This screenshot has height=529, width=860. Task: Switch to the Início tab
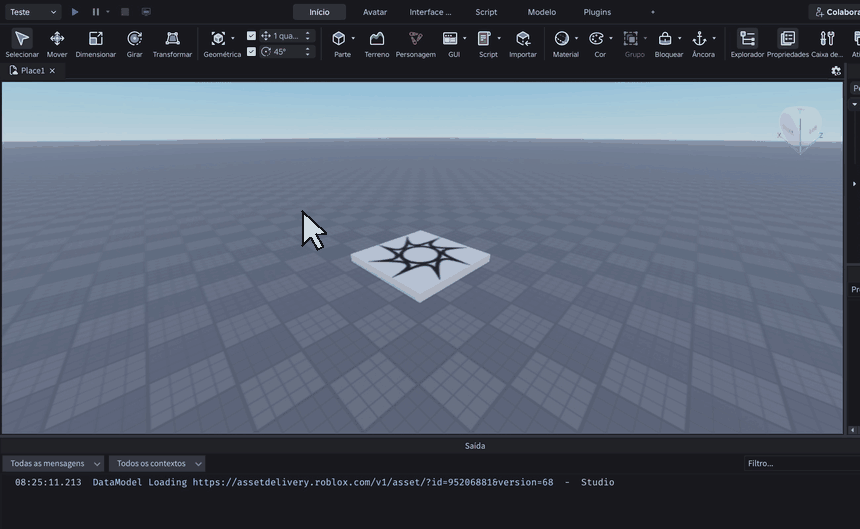319,12
